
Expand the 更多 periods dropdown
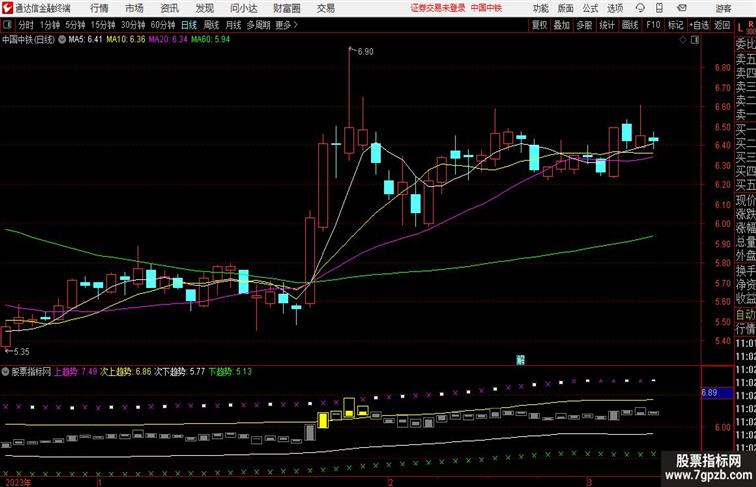click(x=286, y=25)
